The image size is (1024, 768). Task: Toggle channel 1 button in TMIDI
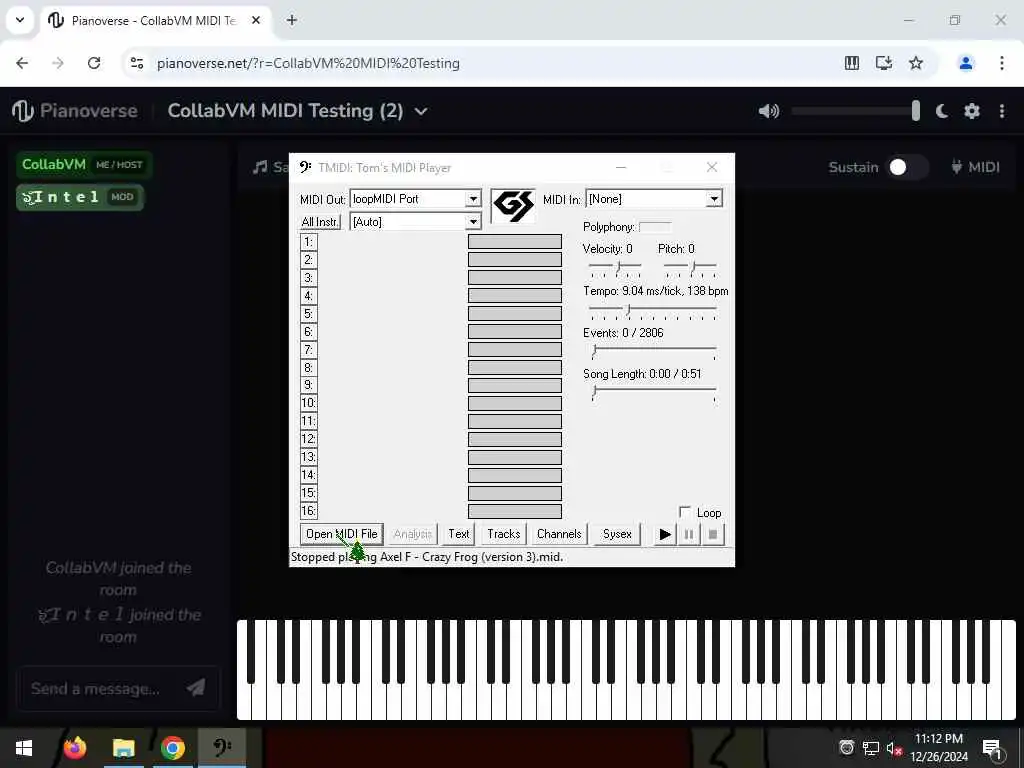(308, 242)
